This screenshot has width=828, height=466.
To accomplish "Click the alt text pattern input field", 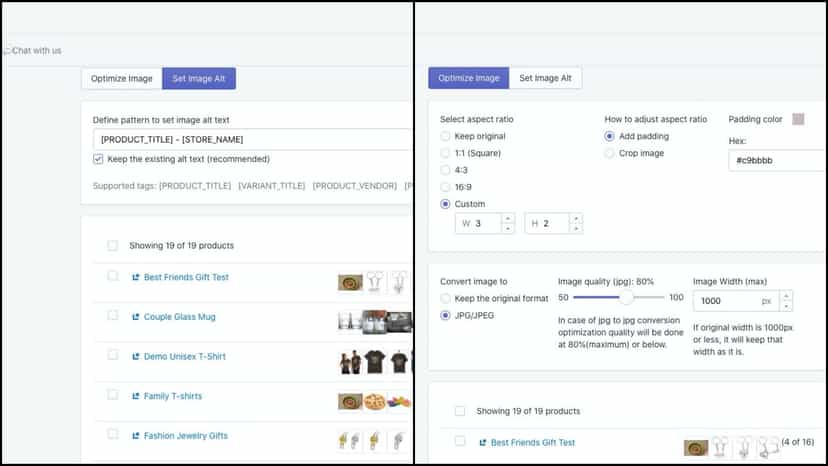I will [252, 139].
